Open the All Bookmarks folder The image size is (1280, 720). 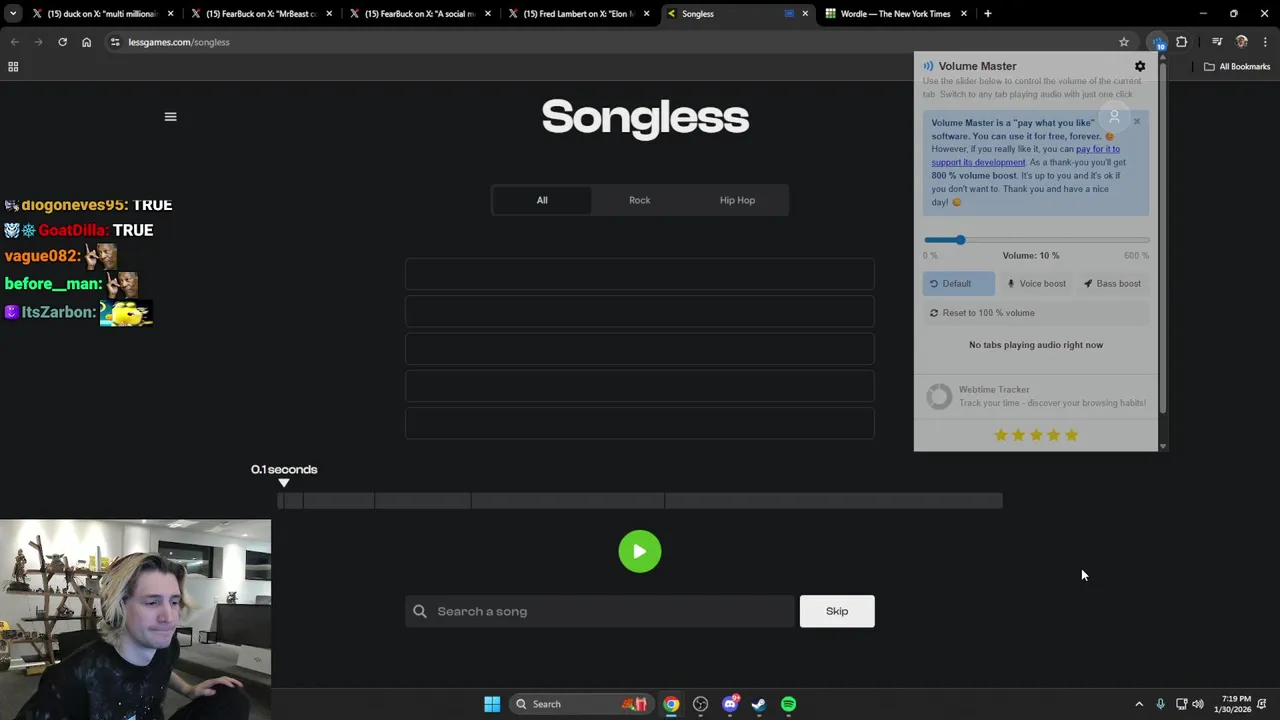coord(1237,67)
